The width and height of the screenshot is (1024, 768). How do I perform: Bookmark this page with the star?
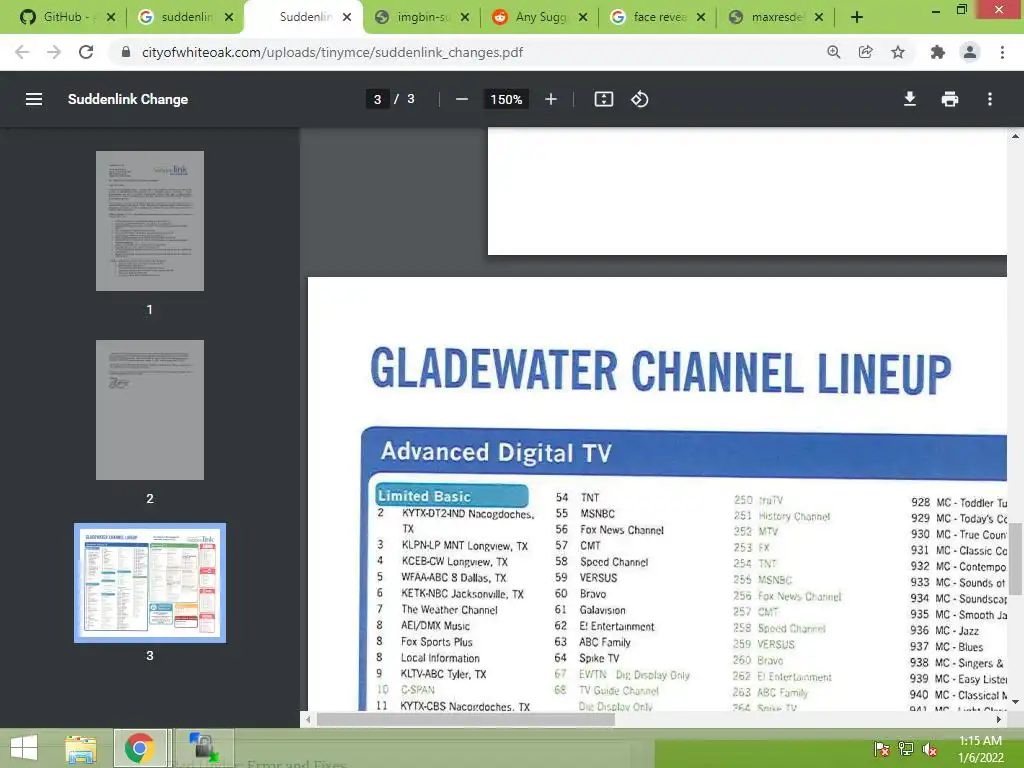point(898,52)
